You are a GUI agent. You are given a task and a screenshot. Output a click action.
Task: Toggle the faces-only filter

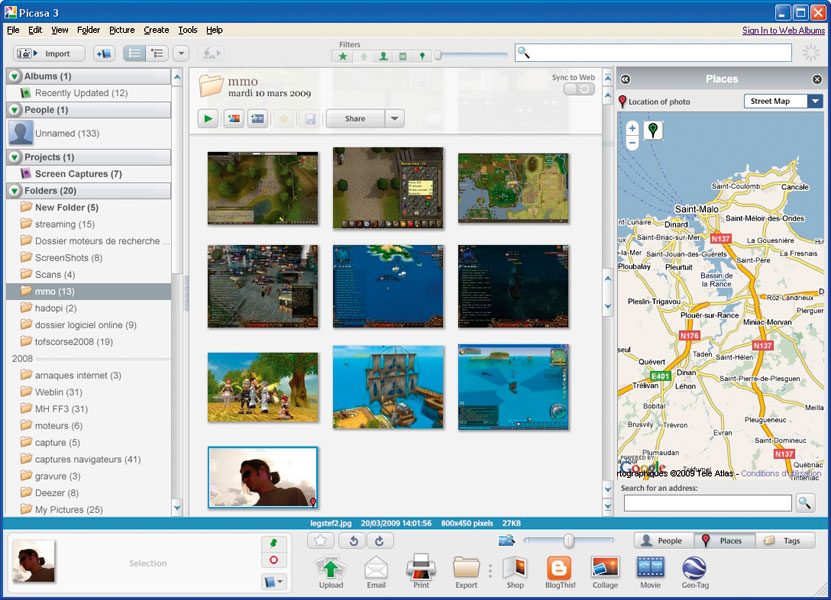(x=383, y=56)
